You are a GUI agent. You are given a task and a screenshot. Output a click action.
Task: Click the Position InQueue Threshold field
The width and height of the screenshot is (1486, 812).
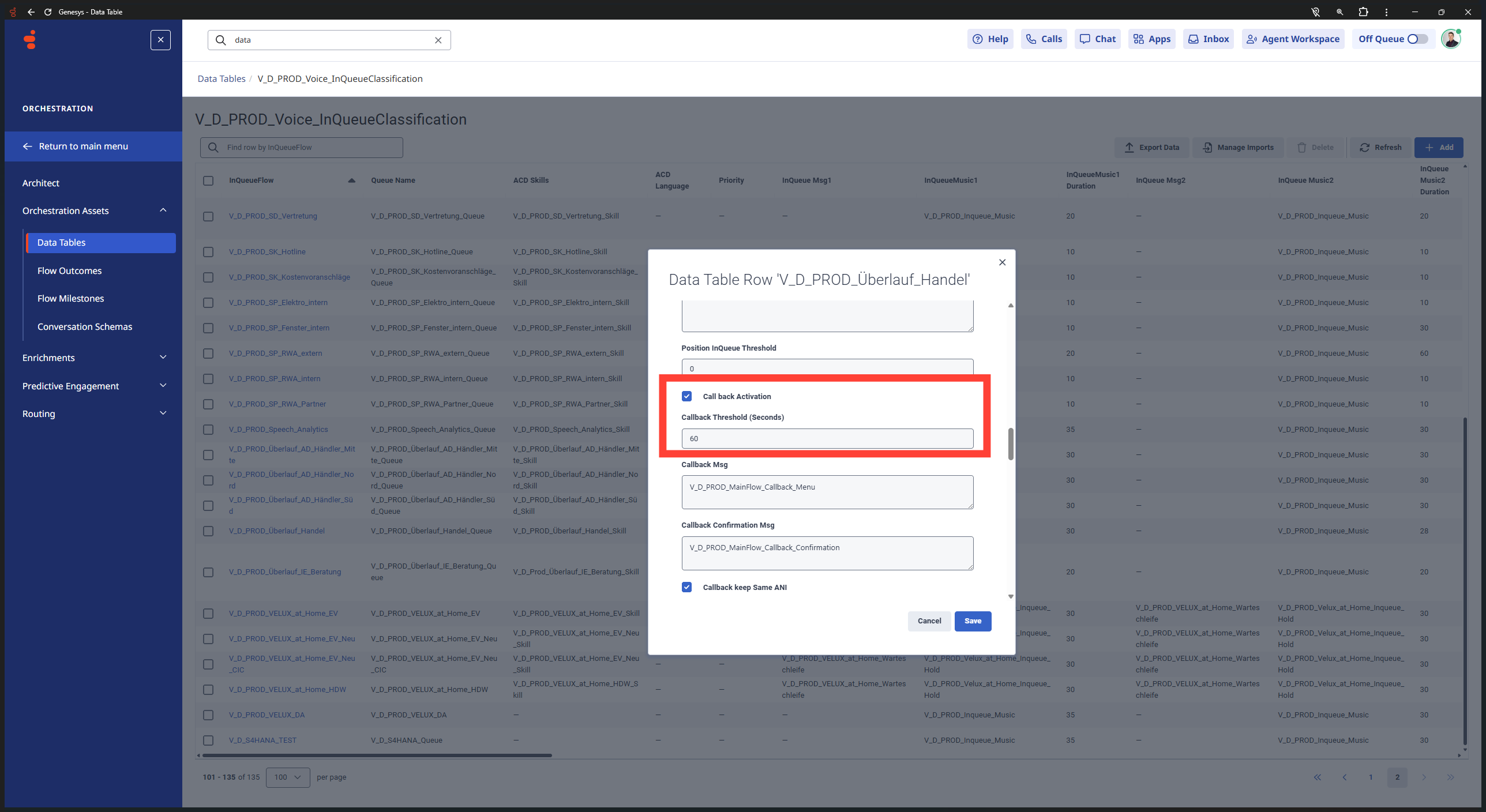[x=827, y=367]
